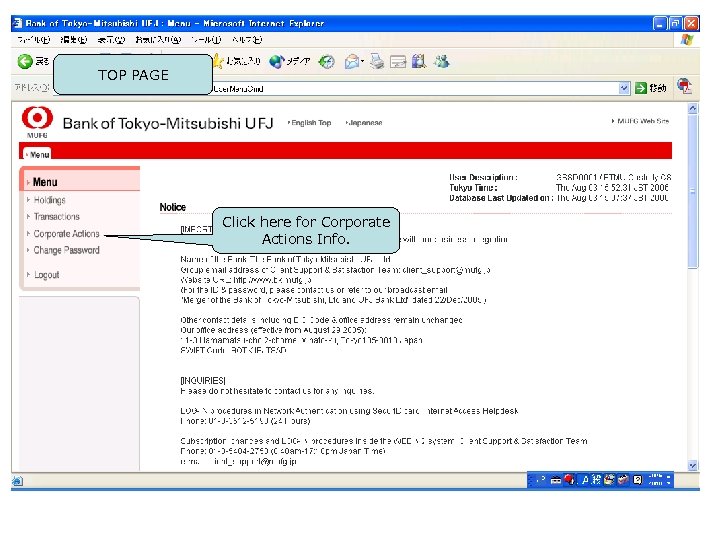720x540 pixels.
Task: Click the Print icon in toolbar
Action: click(x=377, y=62)
